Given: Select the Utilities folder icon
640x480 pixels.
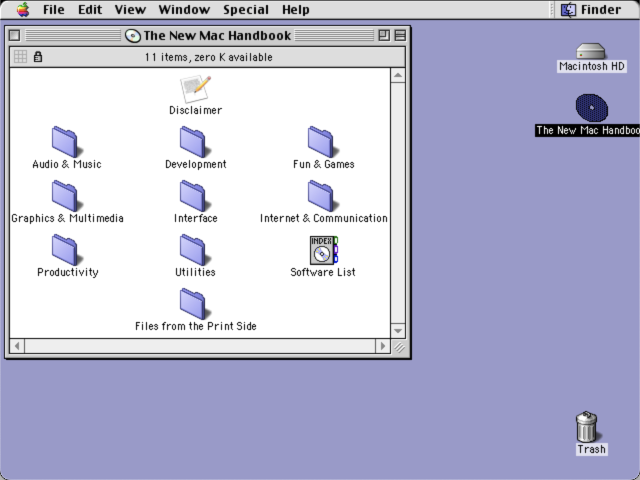Looking at the screenshot, I should pyautogui.click(x=193, y=250).
